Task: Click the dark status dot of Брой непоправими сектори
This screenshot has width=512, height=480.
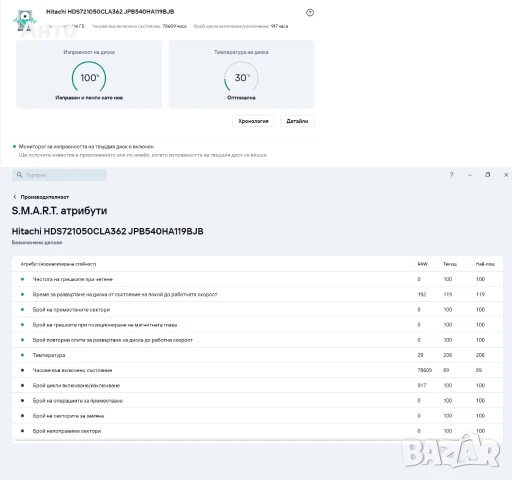Action: click(22, 431)
